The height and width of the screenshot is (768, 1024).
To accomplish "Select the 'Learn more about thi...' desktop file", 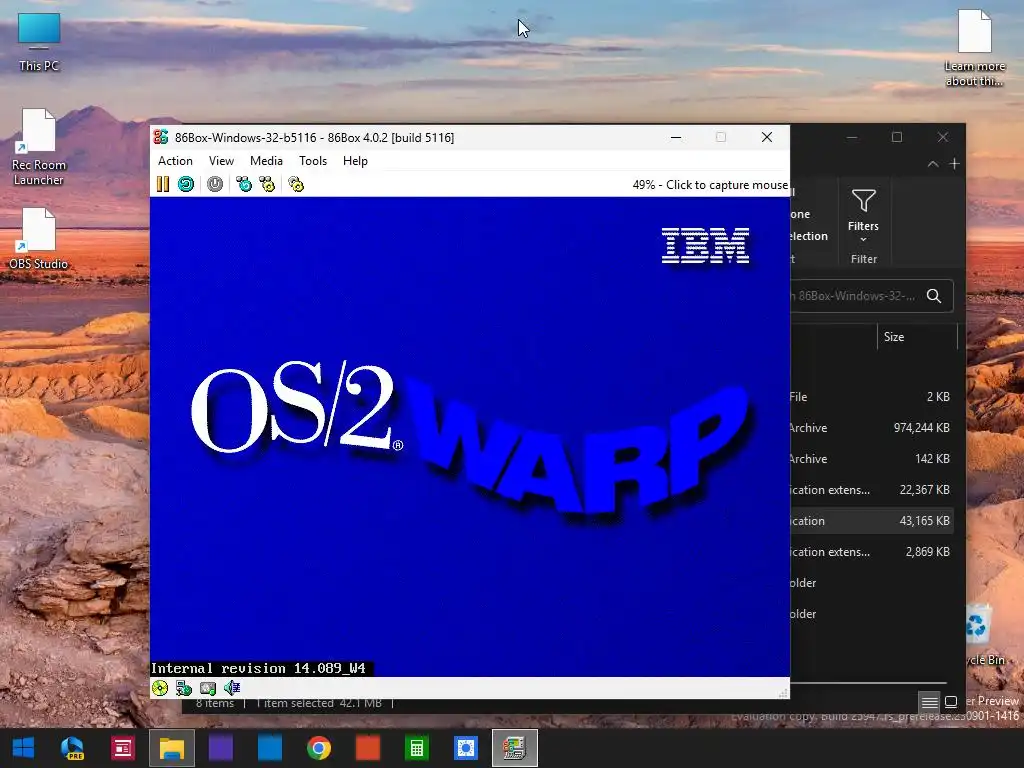I will 974,48.
